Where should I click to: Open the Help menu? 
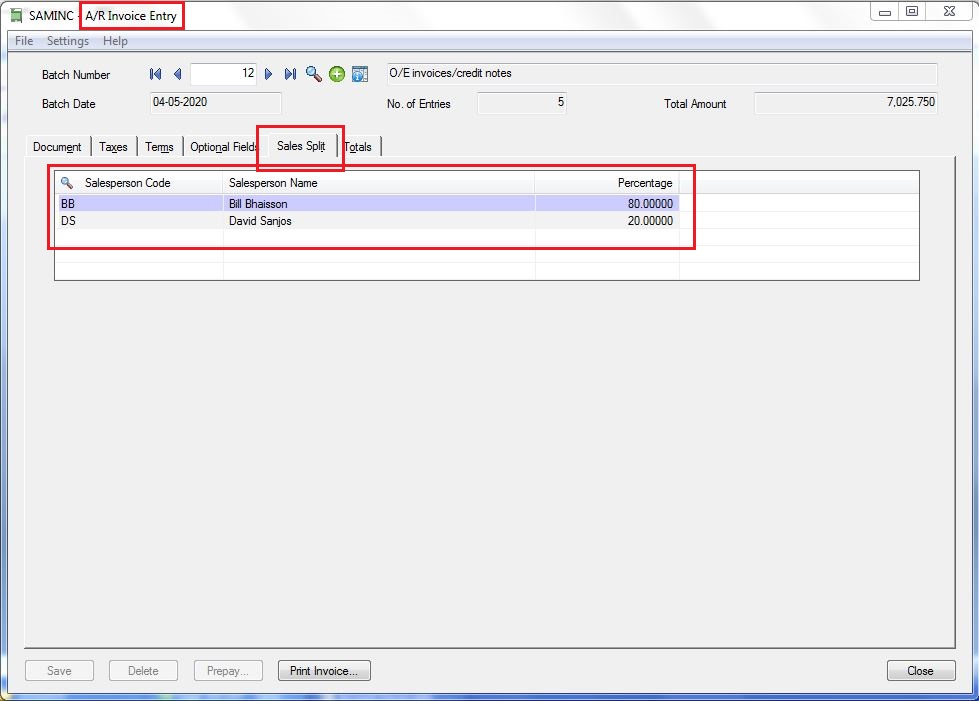pyautogui.click(x=116, y=41)
